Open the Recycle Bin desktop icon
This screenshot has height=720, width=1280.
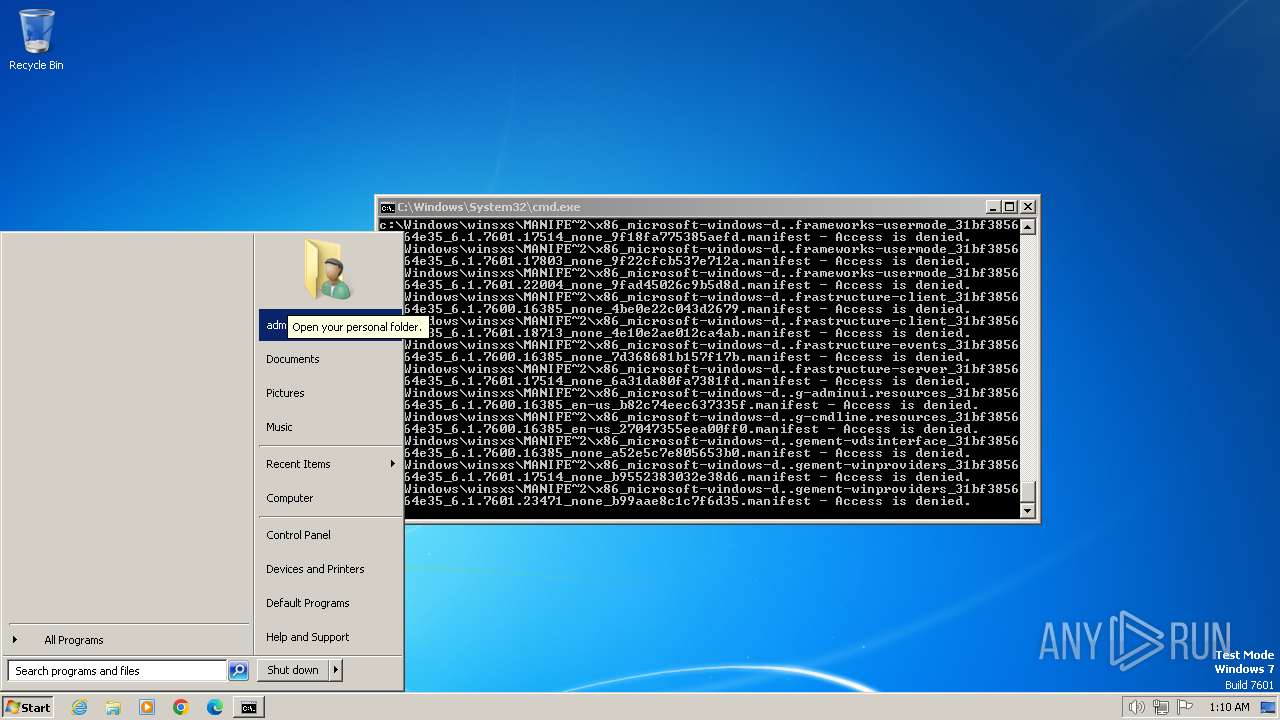36,40
